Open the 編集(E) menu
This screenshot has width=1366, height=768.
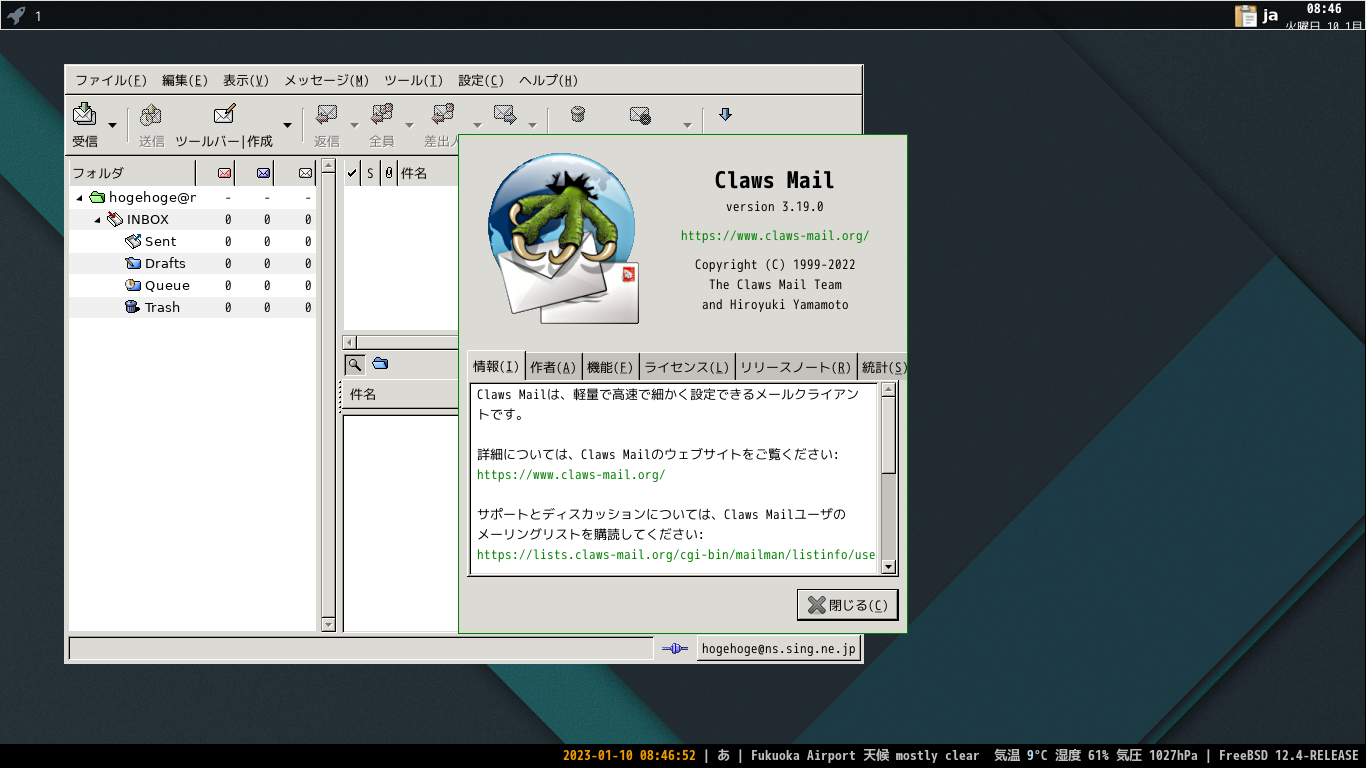185,80
